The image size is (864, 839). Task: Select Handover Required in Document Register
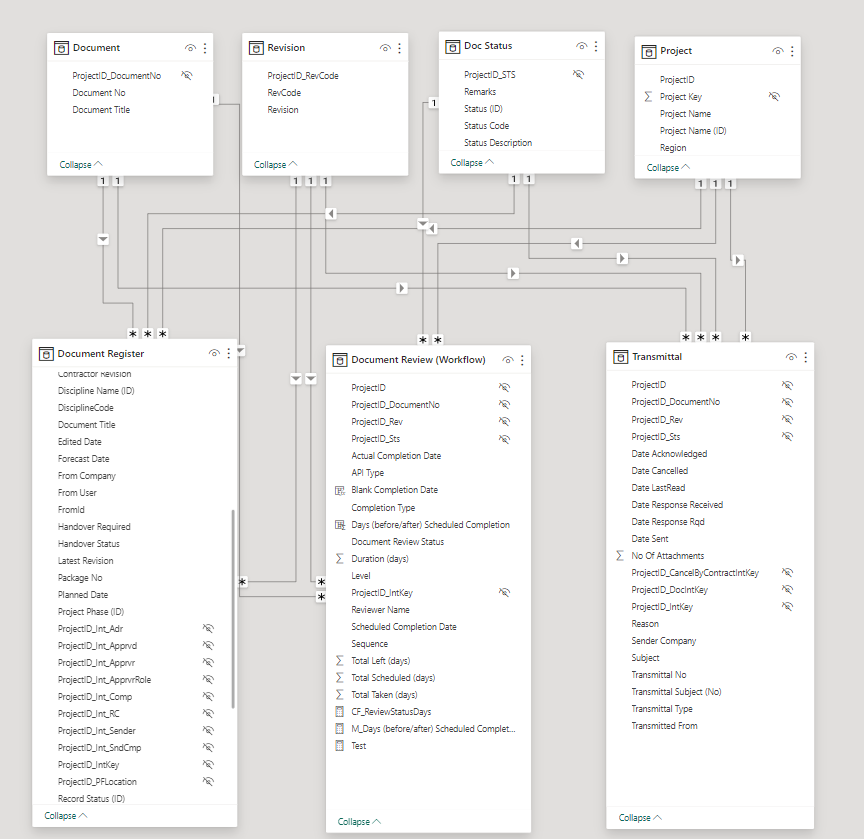point(94,527)
